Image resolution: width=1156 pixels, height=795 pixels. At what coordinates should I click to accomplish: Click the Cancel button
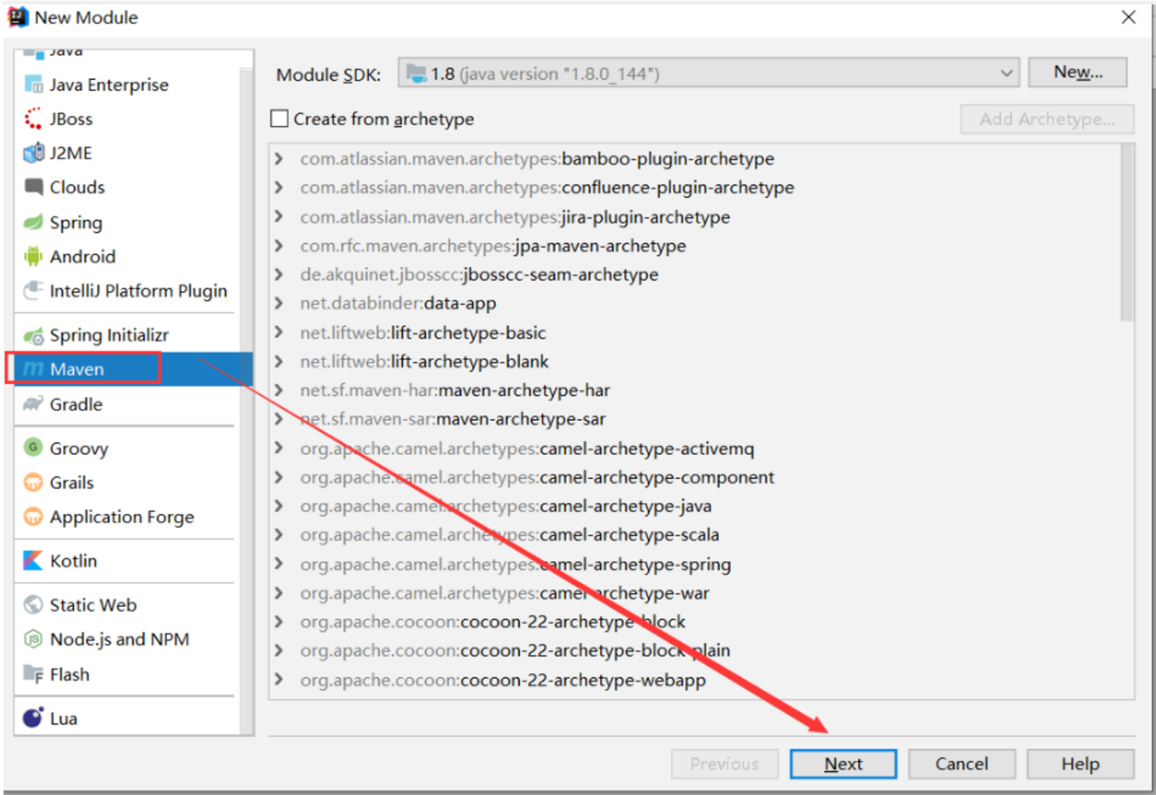[x=961, y=764]
